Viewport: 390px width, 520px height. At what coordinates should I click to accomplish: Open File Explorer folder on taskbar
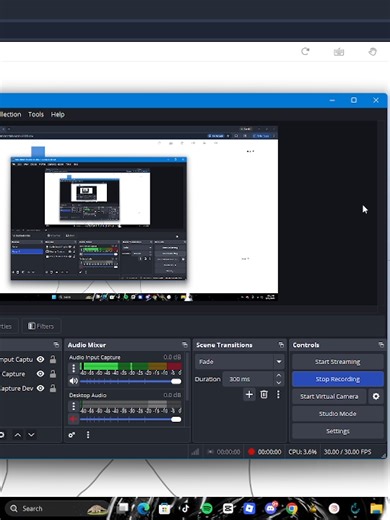tap(377, 509)
